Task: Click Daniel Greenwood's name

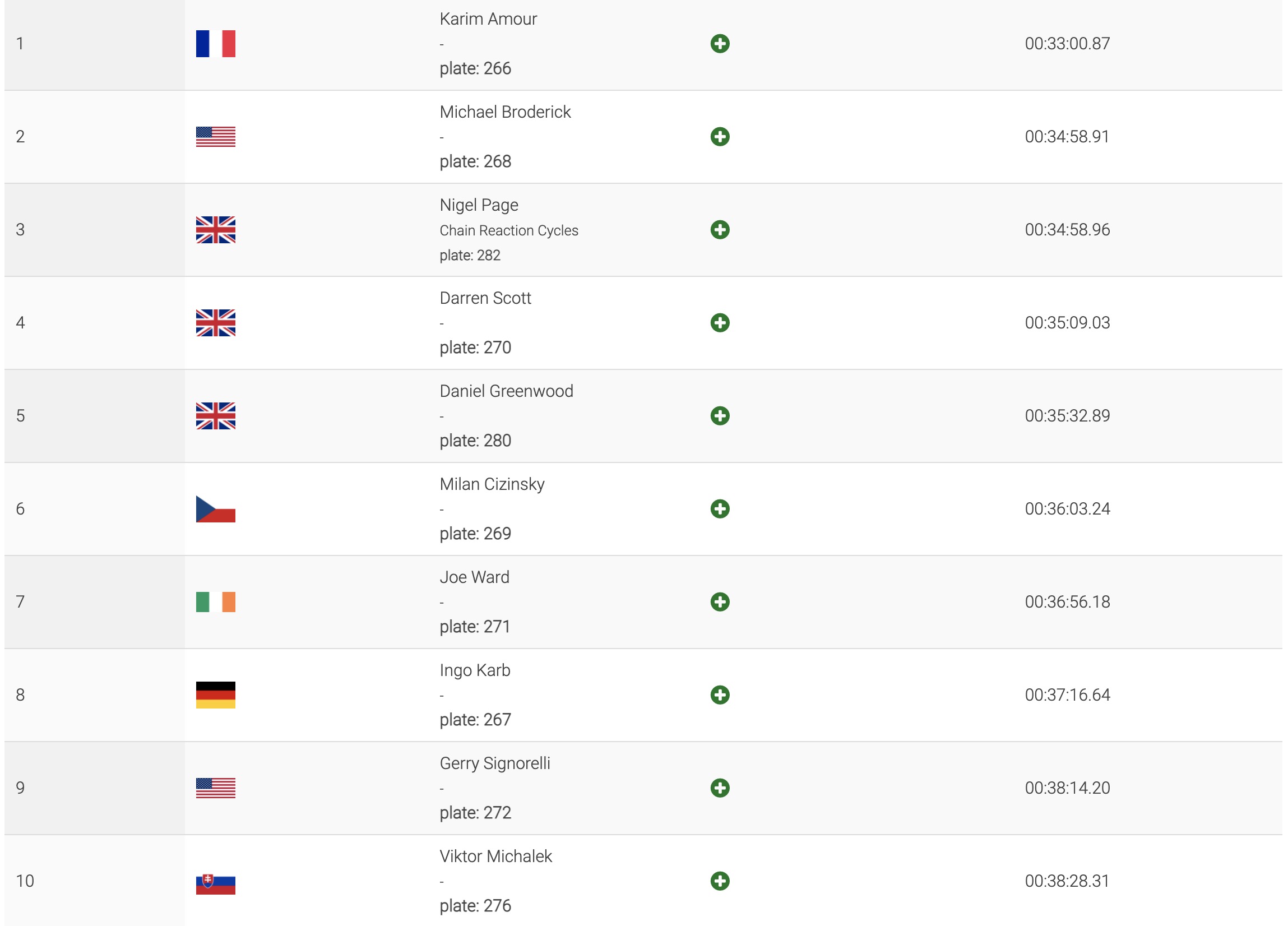Action: [506, 391]
